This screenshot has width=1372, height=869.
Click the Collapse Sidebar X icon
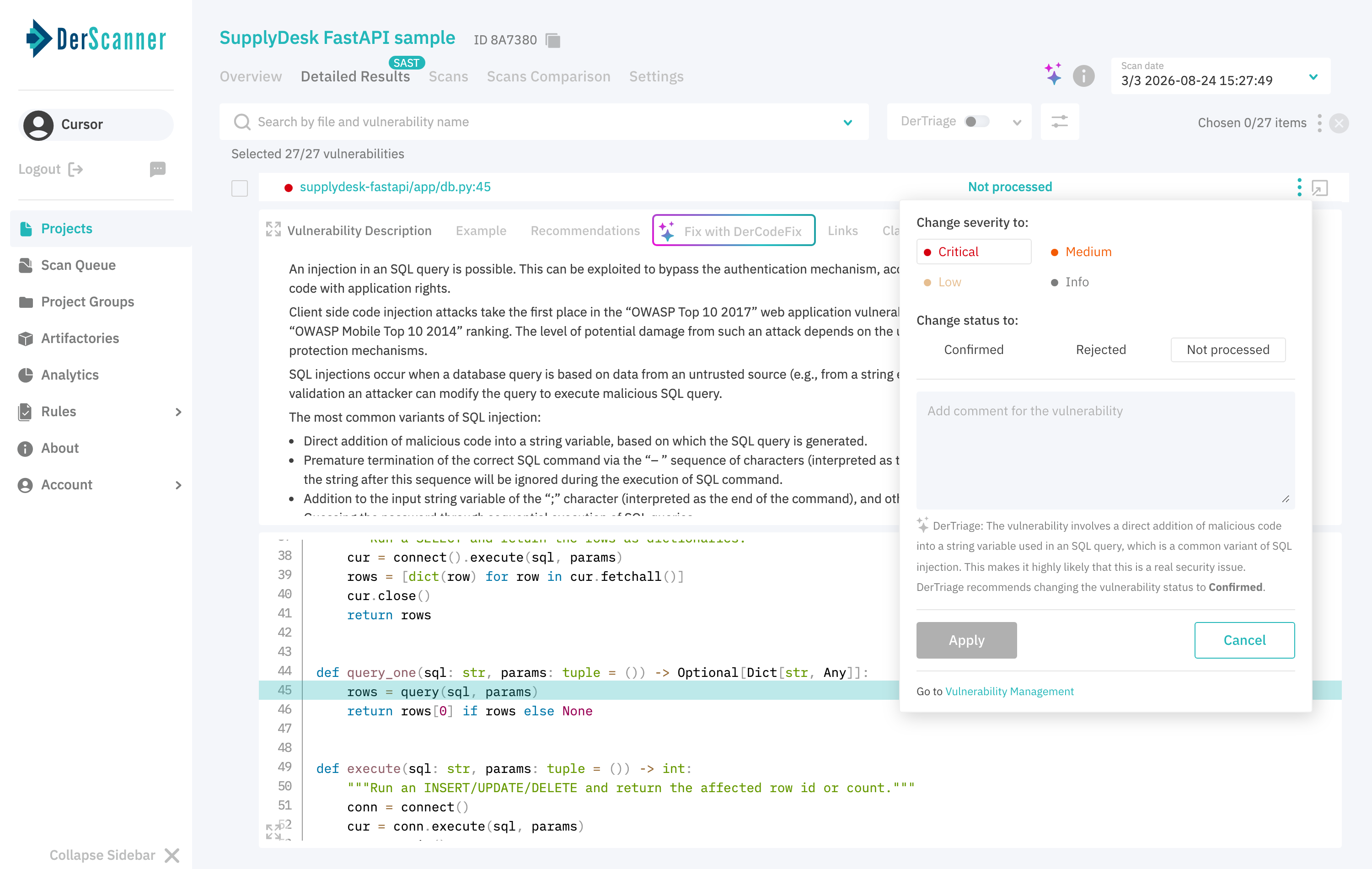(x=172, y=855)
